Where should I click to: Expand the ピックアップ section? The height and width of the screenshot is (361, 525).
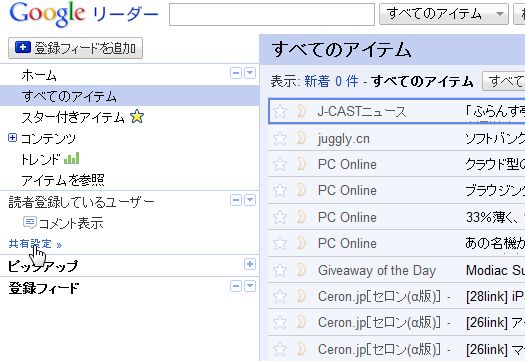pyautogui.click(x=250, y=264)
